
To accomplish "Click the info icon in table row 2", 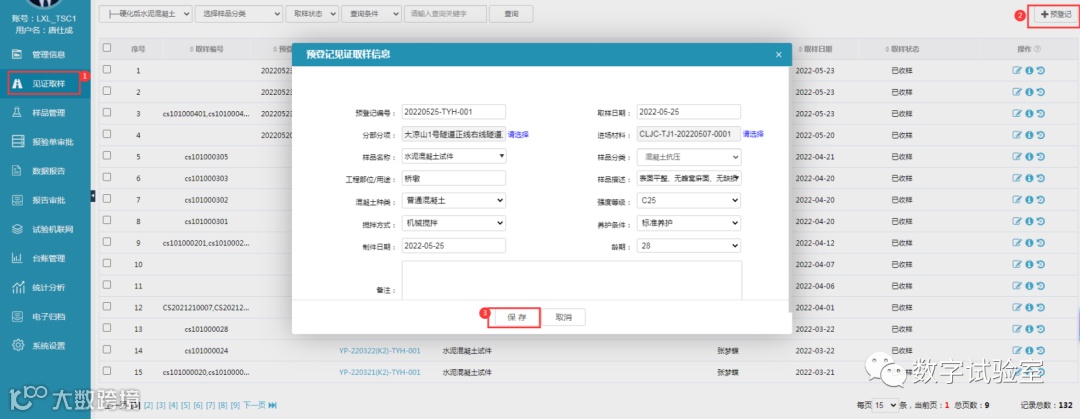I will tap(1029, 92).
